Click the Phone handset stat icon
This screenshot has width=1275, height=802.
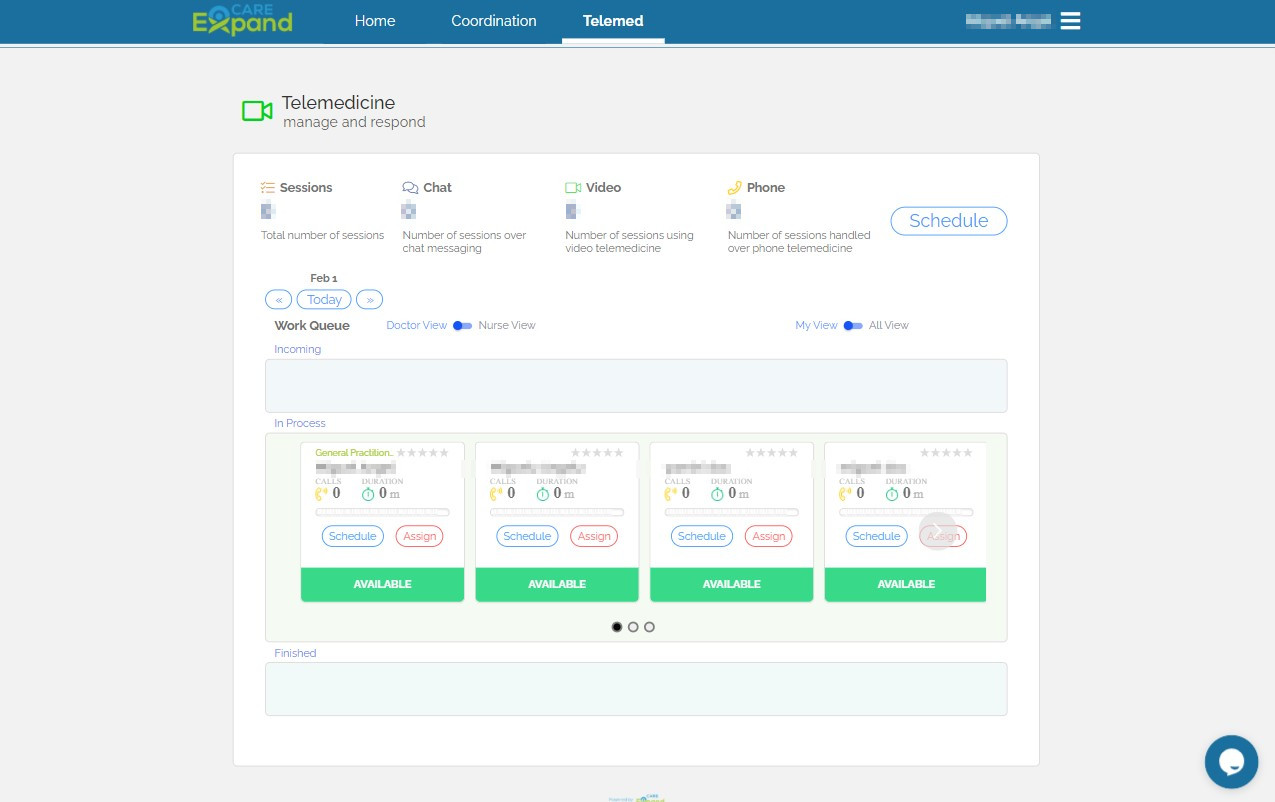(x=734, y=188)
